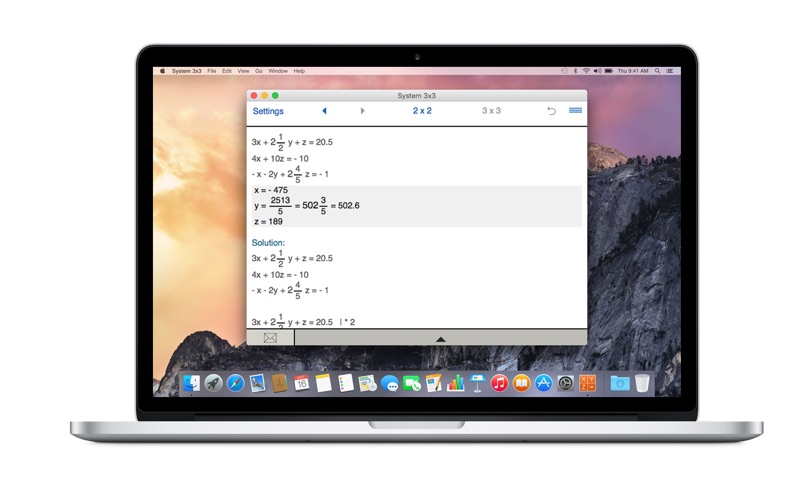The image size is (800, 500).
Task: Switch to the 2 x 2 tab
Action: point(422,111)
